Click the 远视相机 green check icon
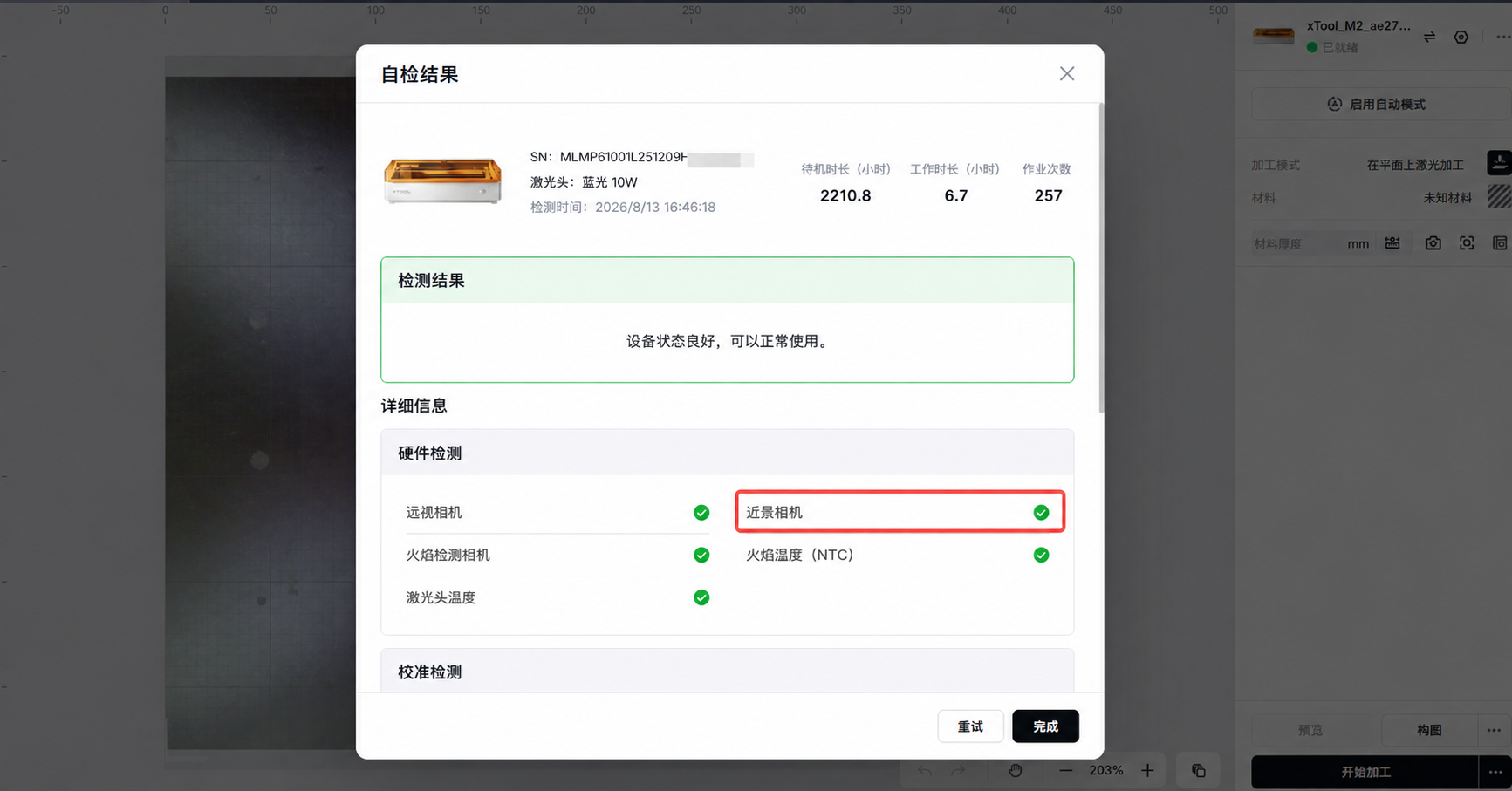The image size is (1512, 791). [x=701, y=513]
